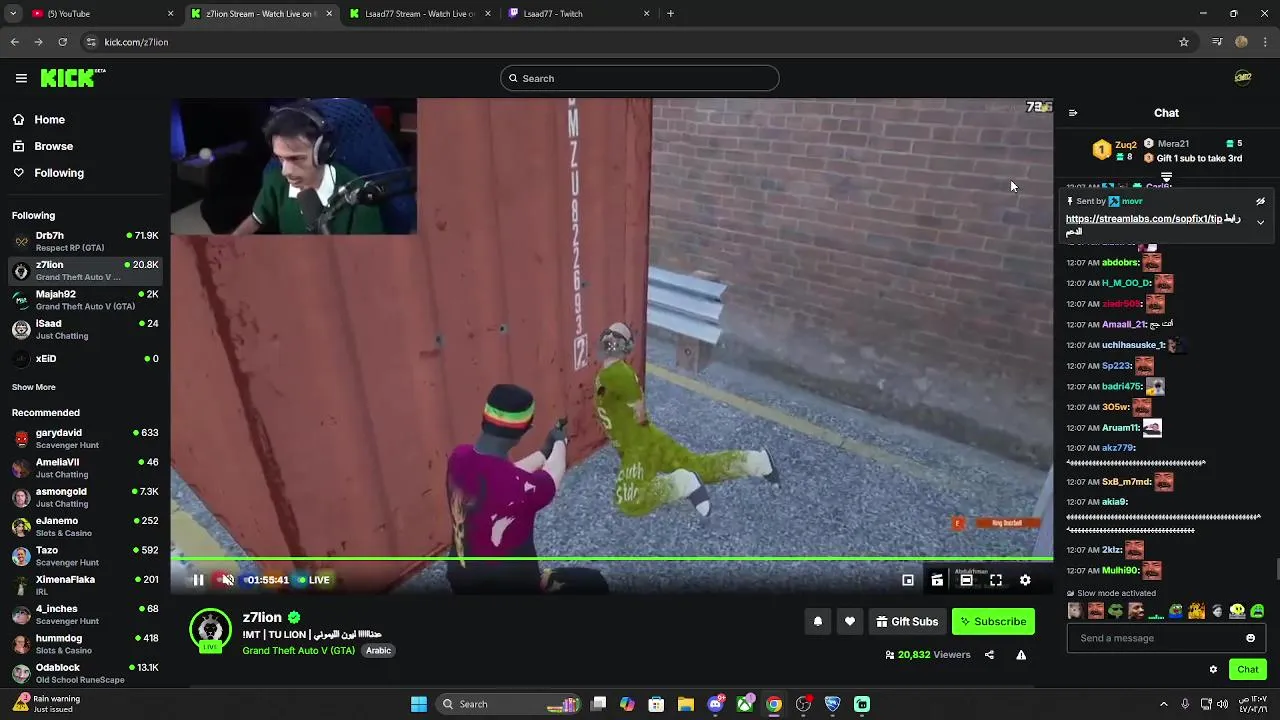This screenshot has width=1280, height=720.
Task: View site information icon in address bar
Action: pos(91,42)
